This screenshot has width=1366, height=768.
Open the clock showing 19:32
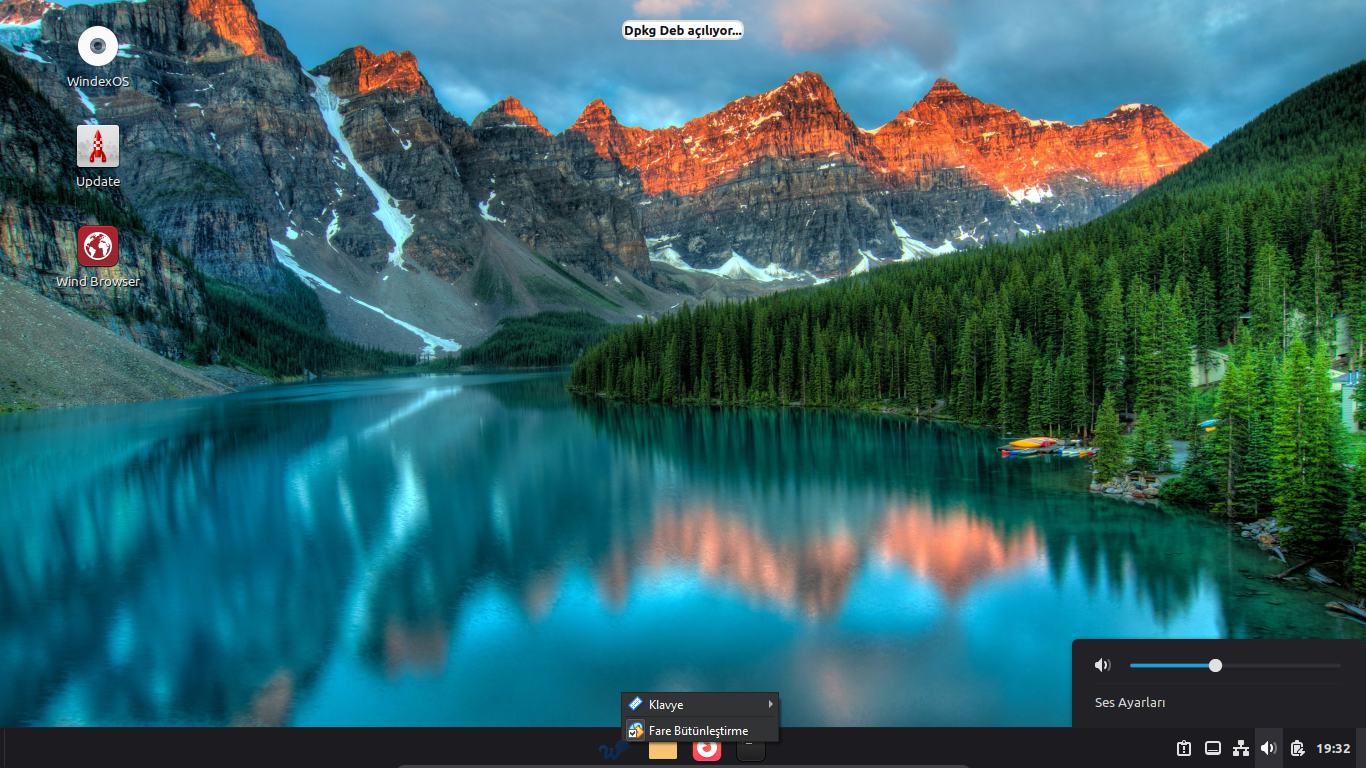1333,748
